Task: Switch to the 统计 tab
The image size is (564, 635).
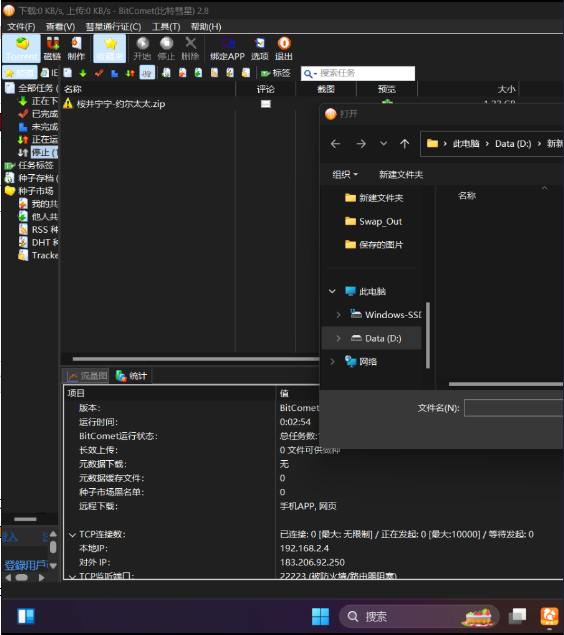Action: [131, 376]
